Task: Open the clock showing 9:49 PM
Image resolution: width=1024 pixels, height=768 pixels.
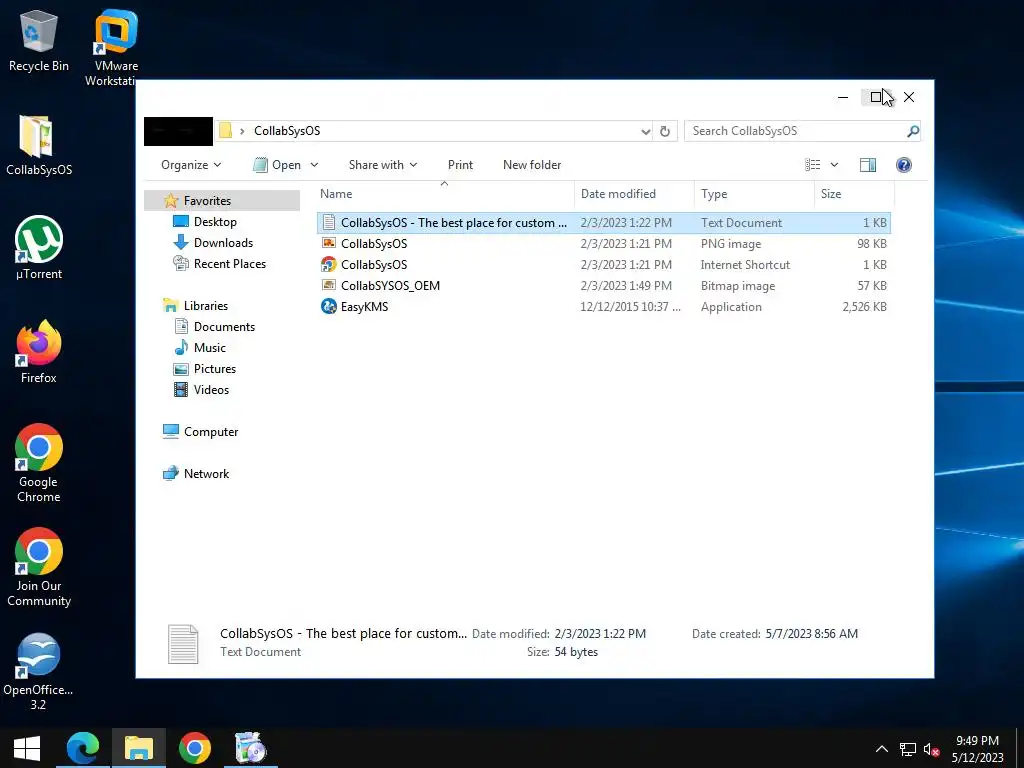Action: tap(978, 749)
